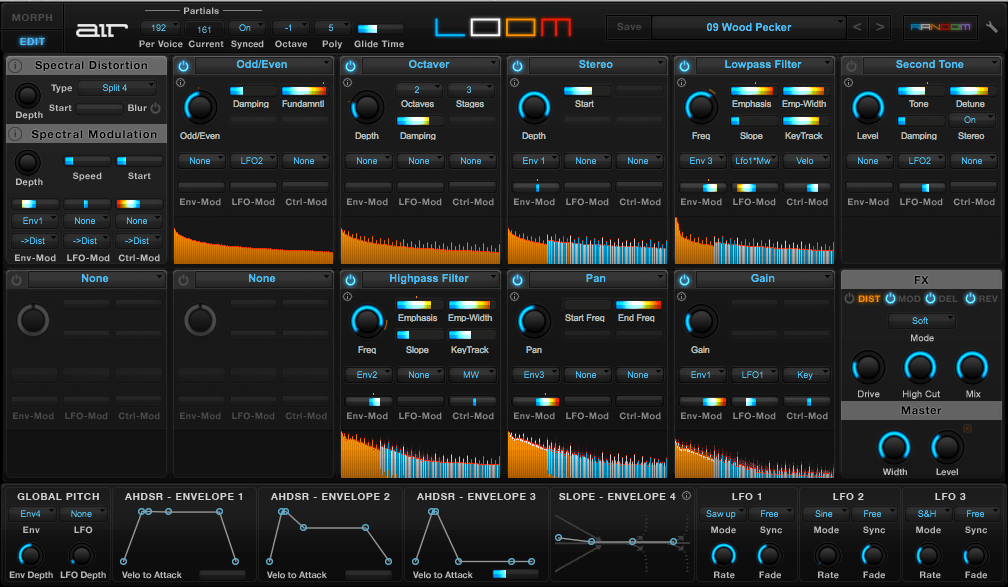Go to next preset with right arrow
The image size is (1008, 587).
(x=880, y=27)
